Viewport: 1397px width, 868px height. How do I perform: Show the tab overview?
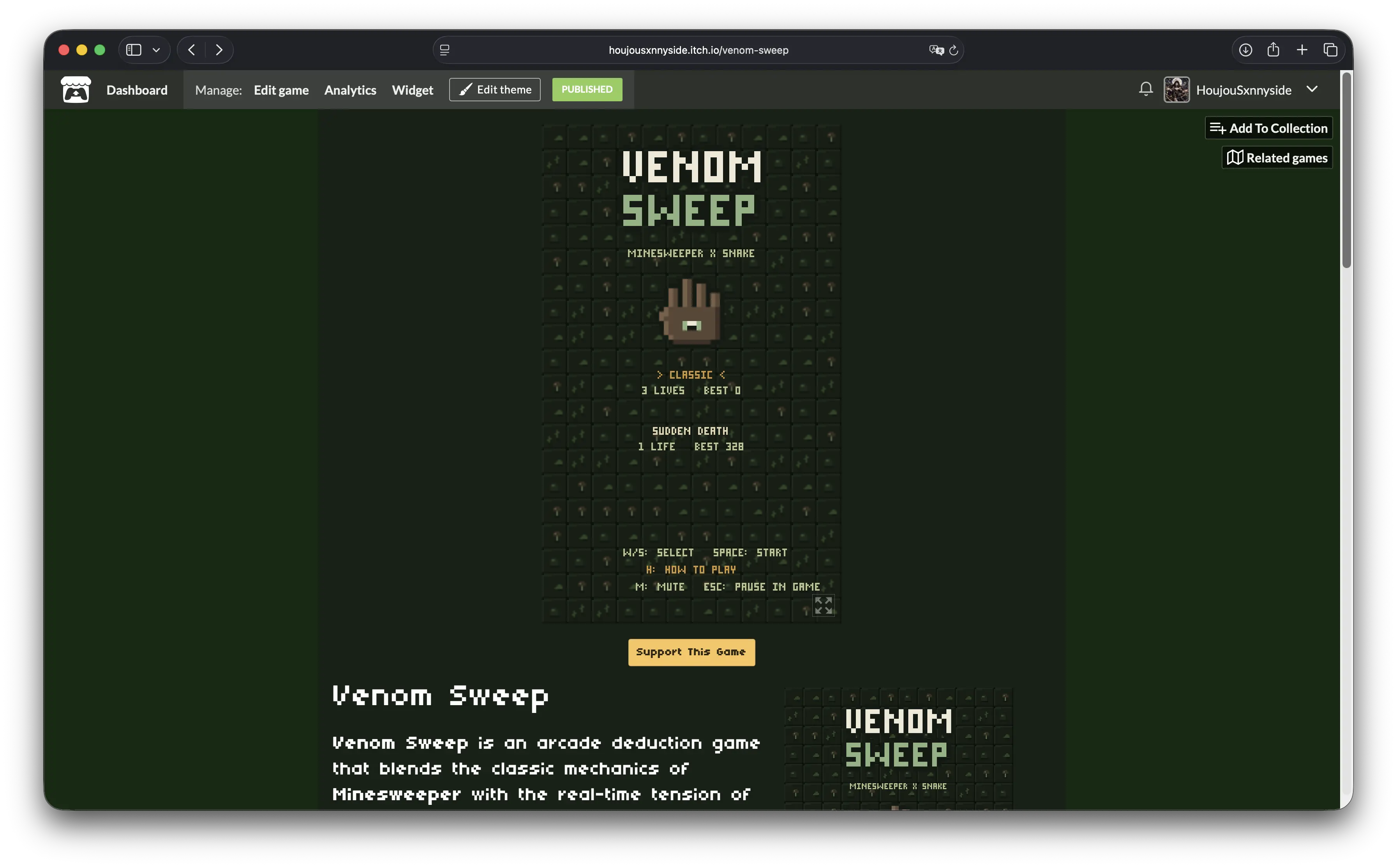pos(1330,50)
